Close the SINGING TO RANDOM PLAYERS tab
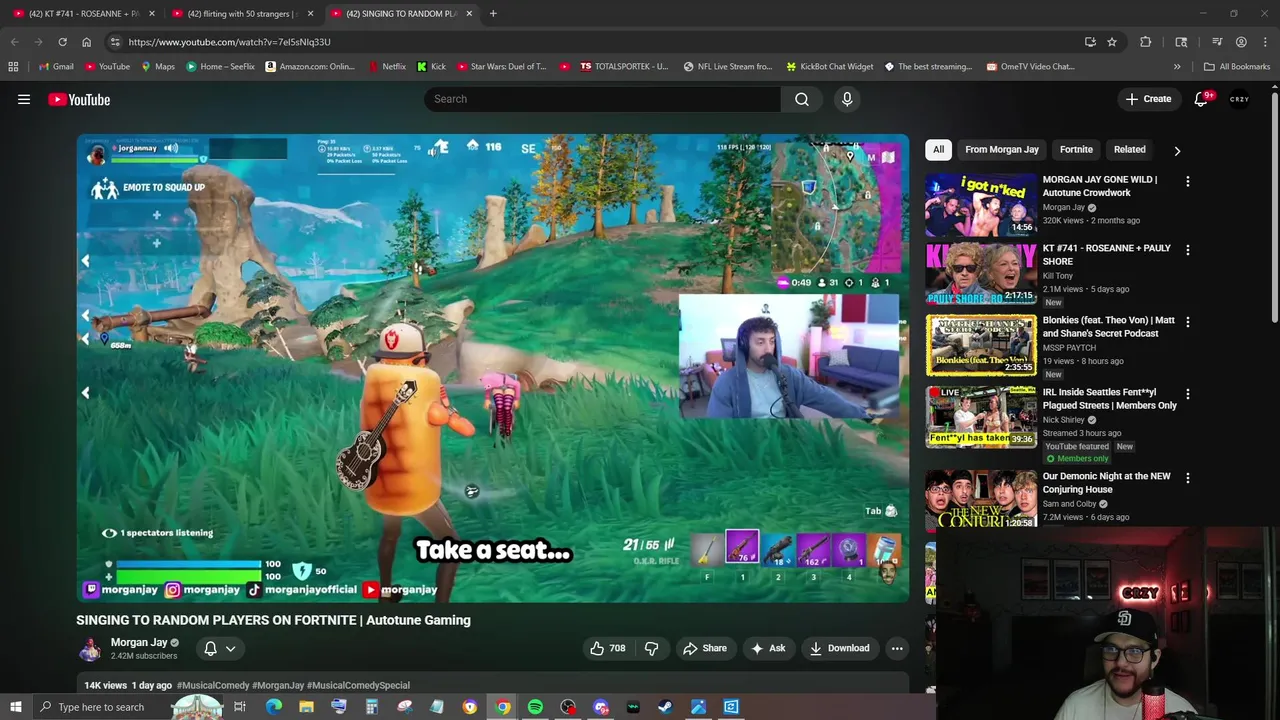Screen dimensions: 1280x720 click(x=469, y=14)
